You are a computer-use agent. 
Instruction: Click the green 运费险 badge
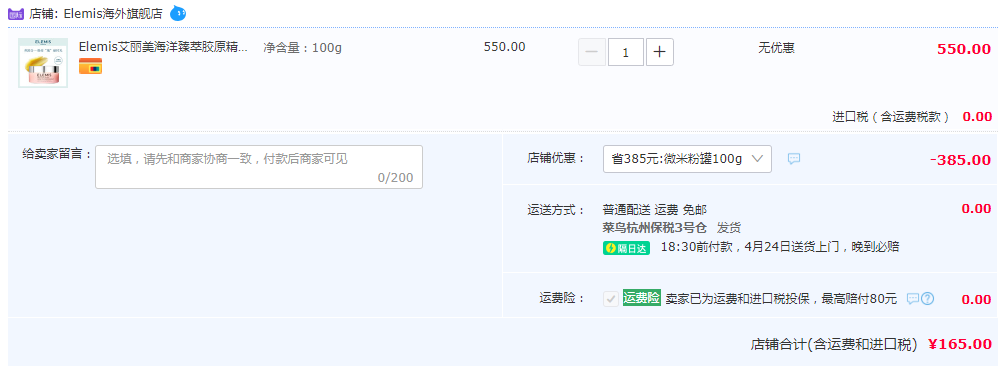coord(642,298)
